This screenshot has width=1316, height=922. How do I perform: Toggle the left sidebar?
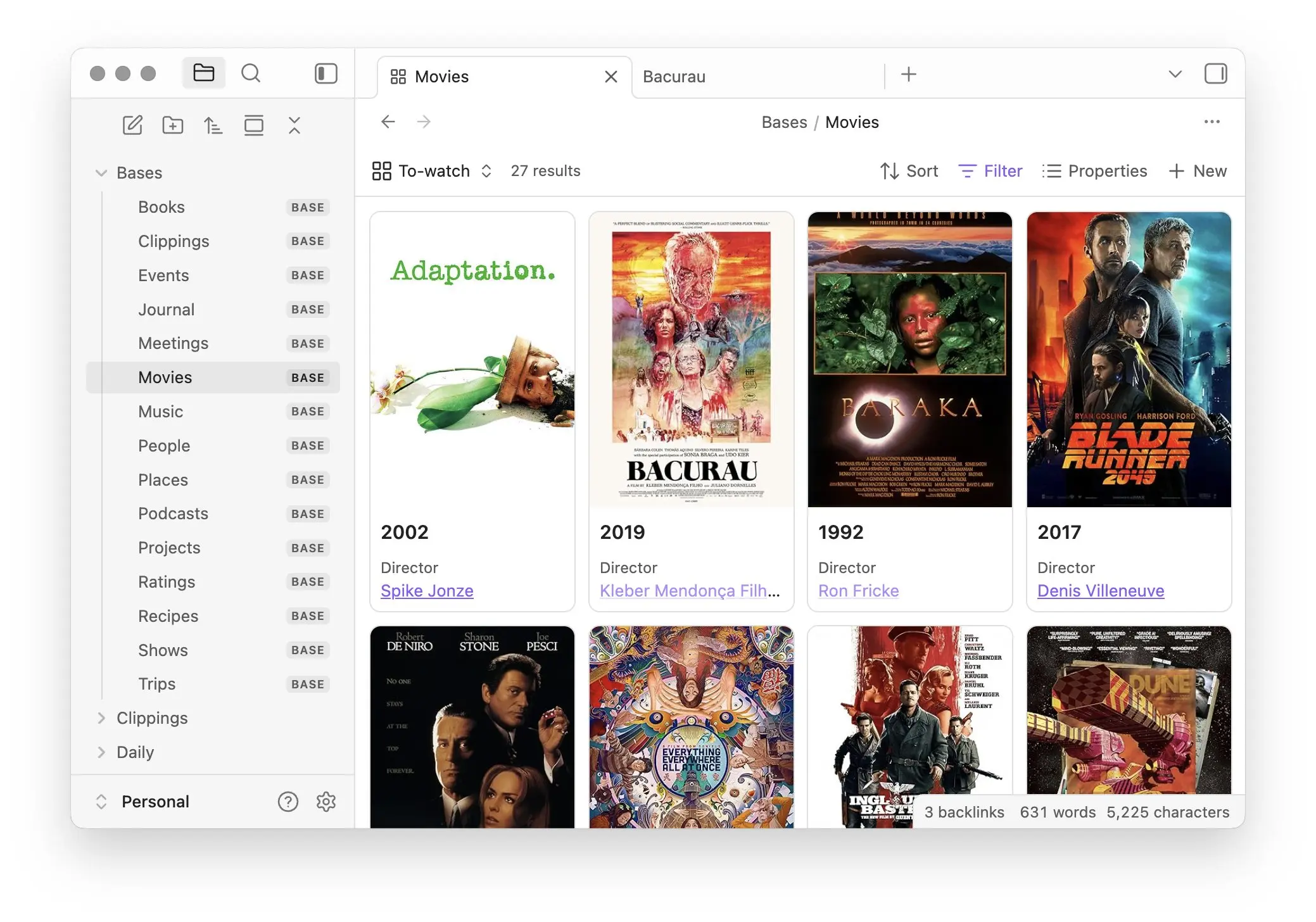point(326,73)
